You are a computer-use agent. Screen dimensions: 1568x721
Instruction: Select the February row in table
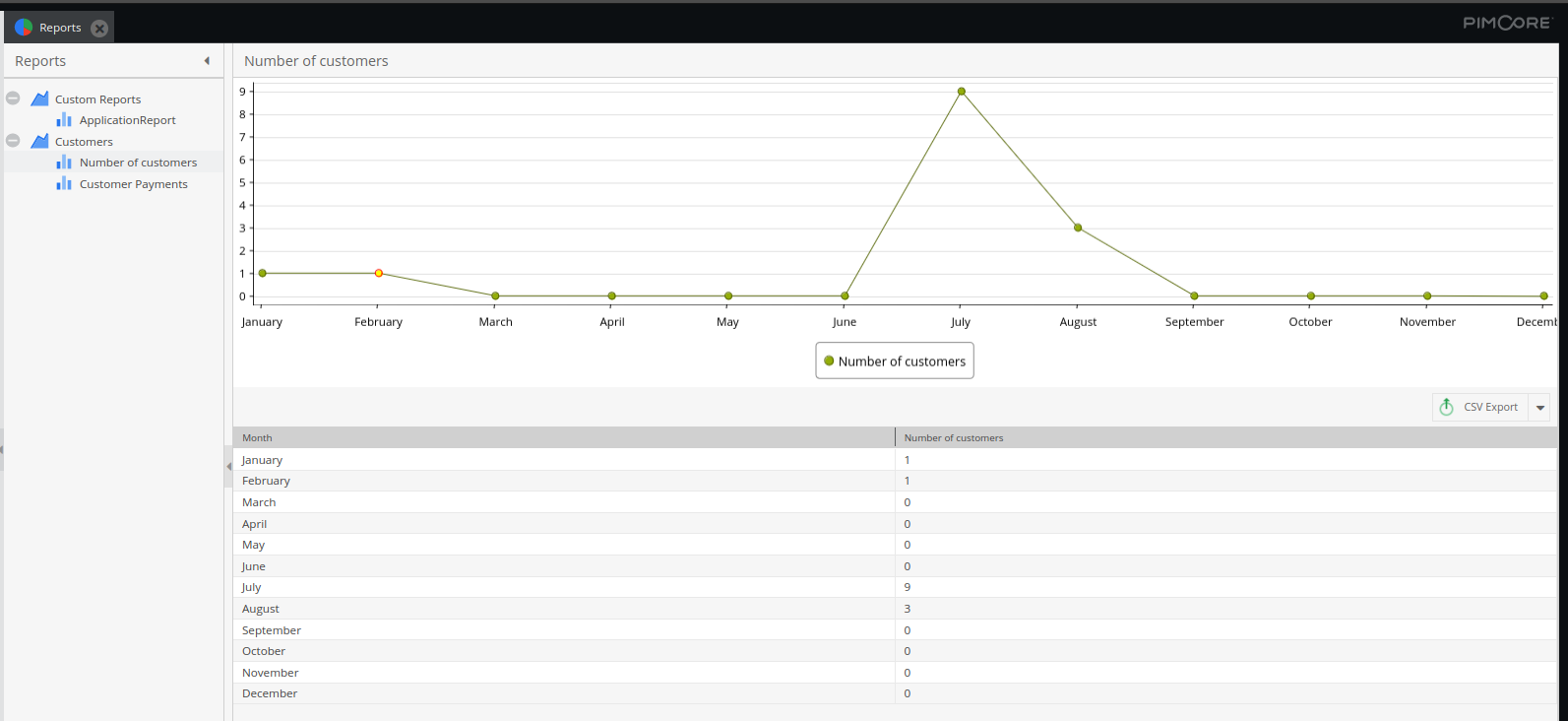[x=895, y=481]
